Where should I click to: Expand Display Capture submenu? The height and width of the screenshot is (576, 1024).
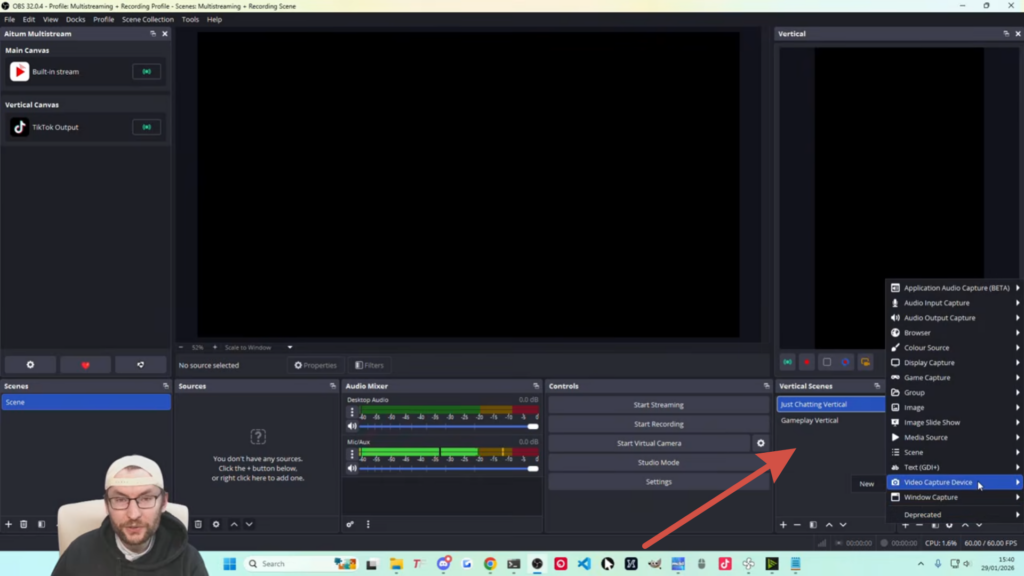954,363
